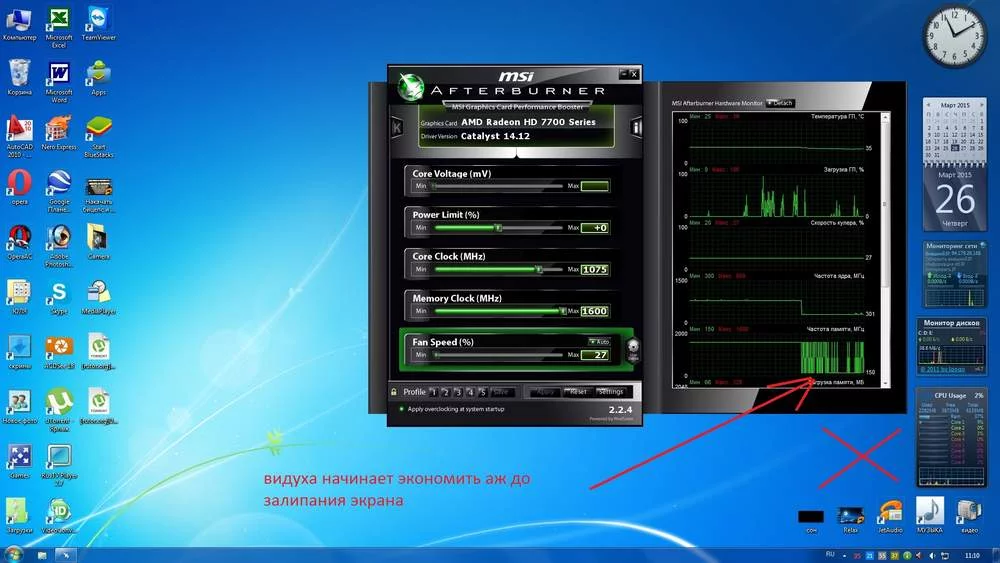Click the taskbar clock showing 11:10
This screenshot has width=1000, height=563.
[973, 555]
